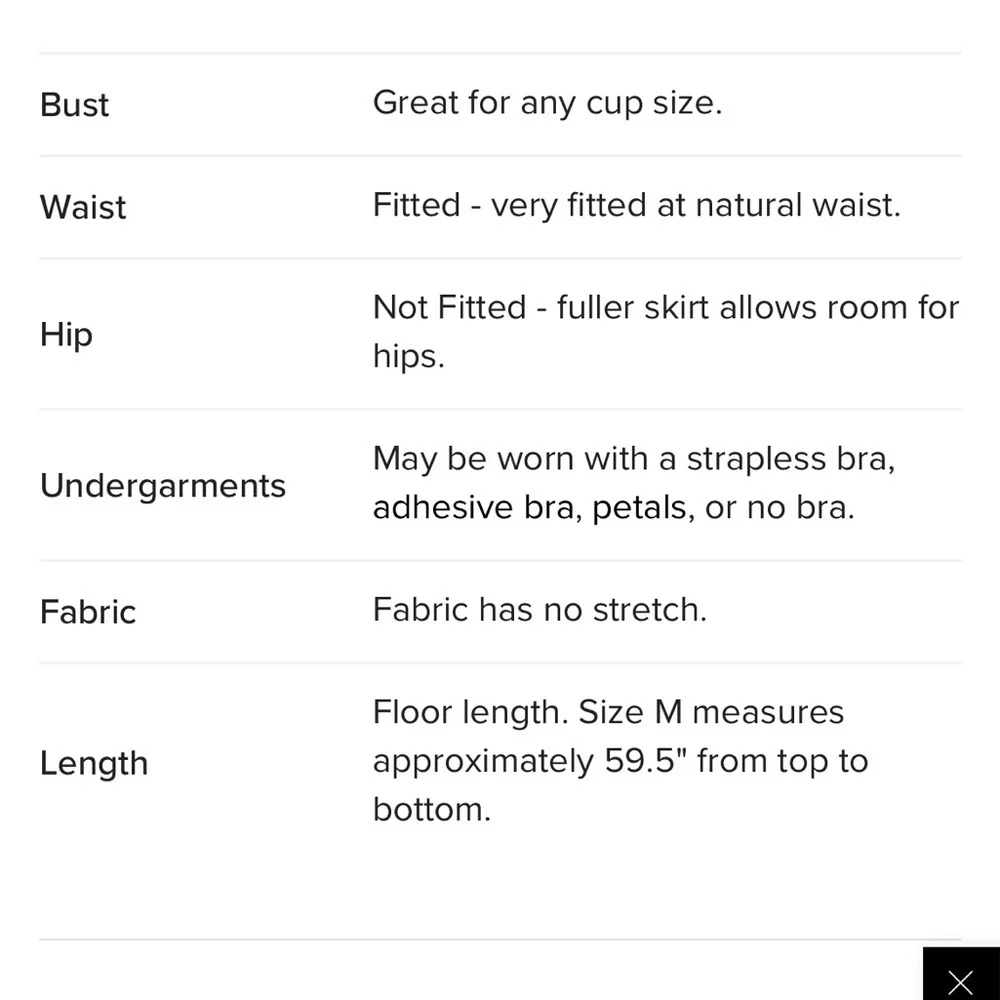This screenshot has height=1000, width=1000.
Task: Click the word 'bottom.' in Length description
Action: (432, 809)
